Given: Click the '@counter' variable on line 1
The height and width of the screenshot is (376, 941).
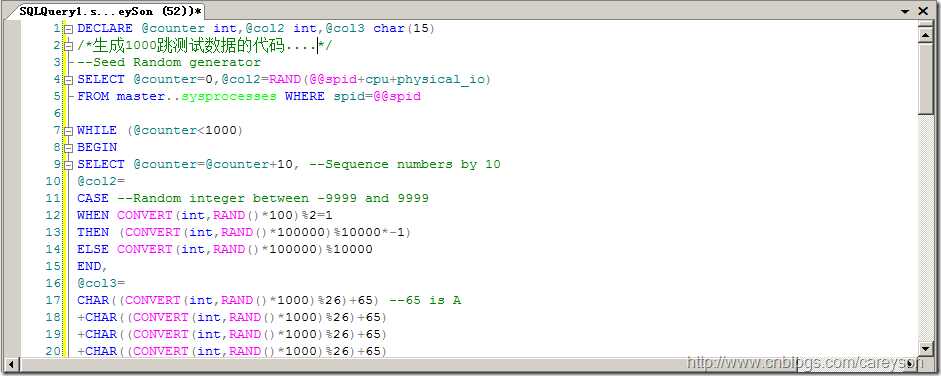Looking at the screenshot, I should 173,28.
